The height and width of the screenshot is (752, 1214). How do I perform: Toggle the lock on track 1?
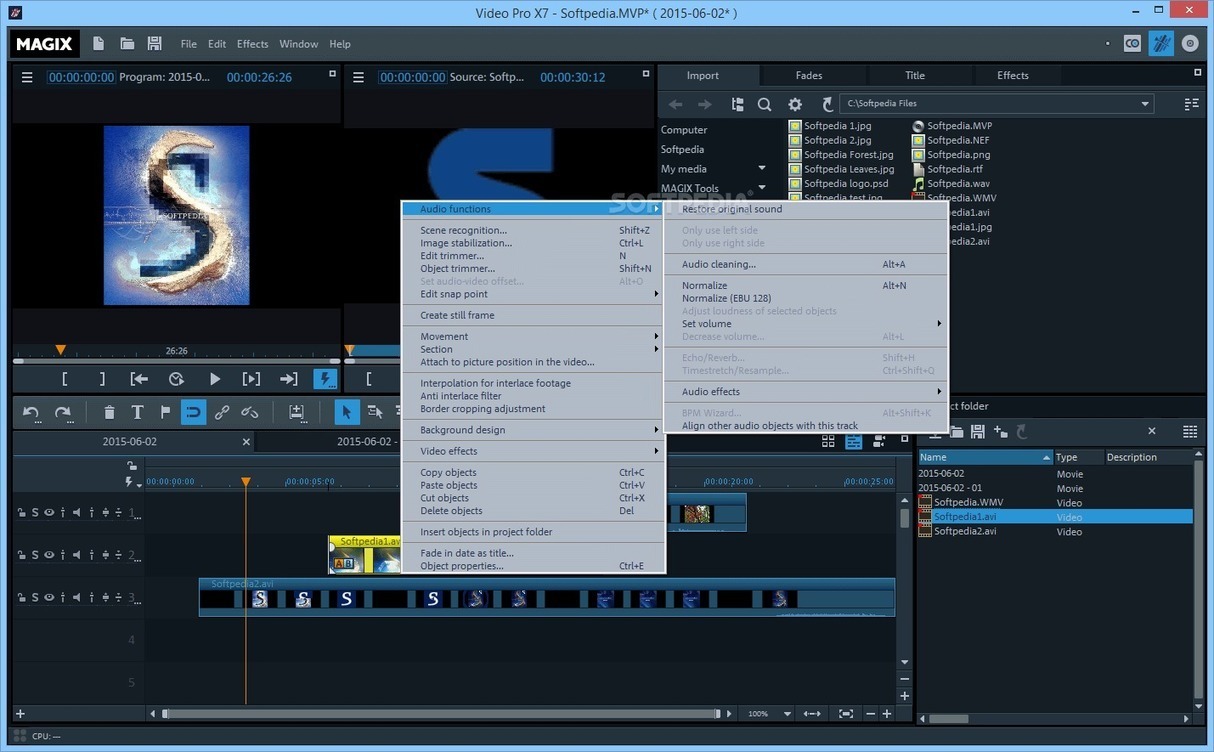click(x=22, y=513)
